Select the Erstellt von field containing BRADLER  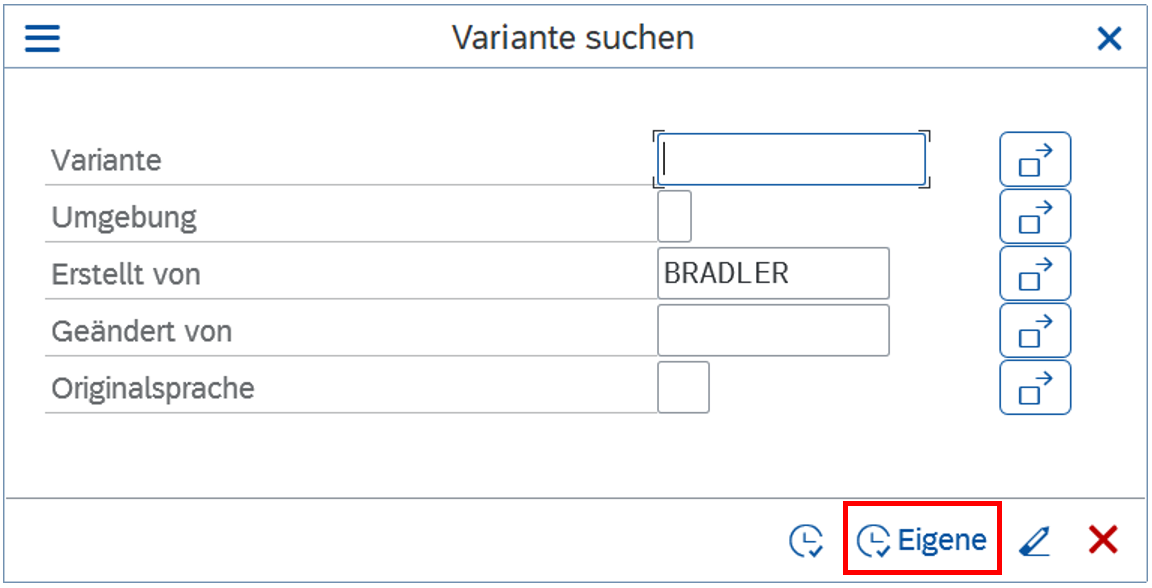772,273
